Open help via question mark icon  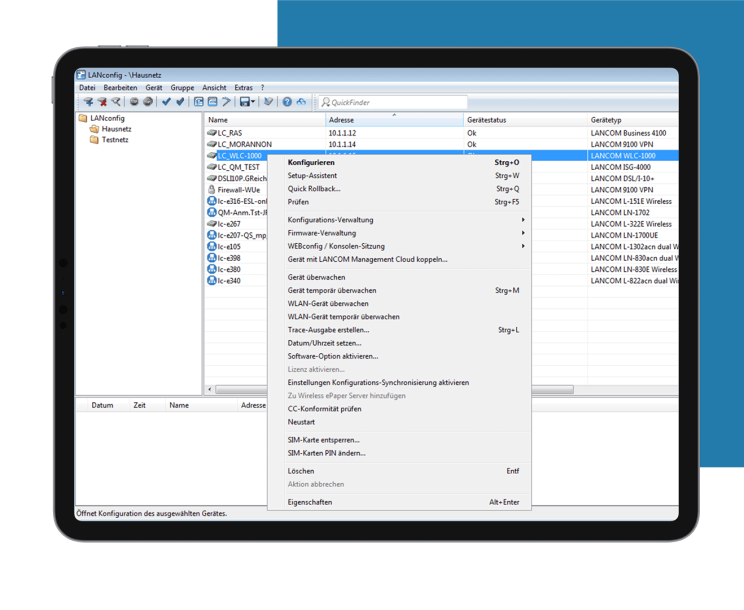pyautogui.click(x=287, y=102)
